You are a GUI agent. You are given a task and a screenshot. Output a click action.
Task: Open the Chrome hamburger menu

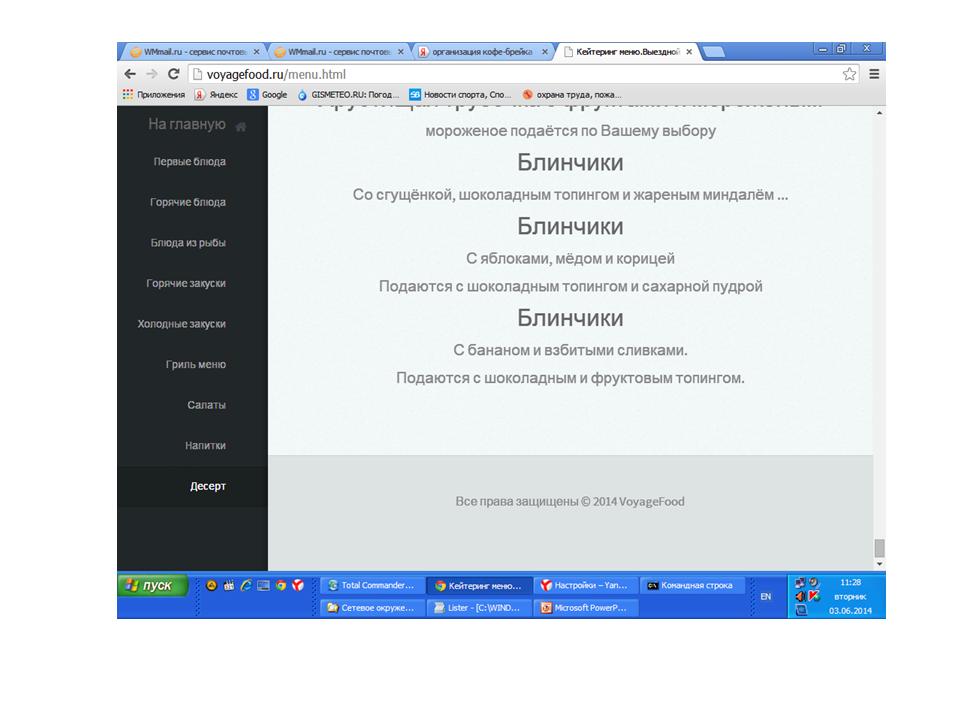coord(874,74)
